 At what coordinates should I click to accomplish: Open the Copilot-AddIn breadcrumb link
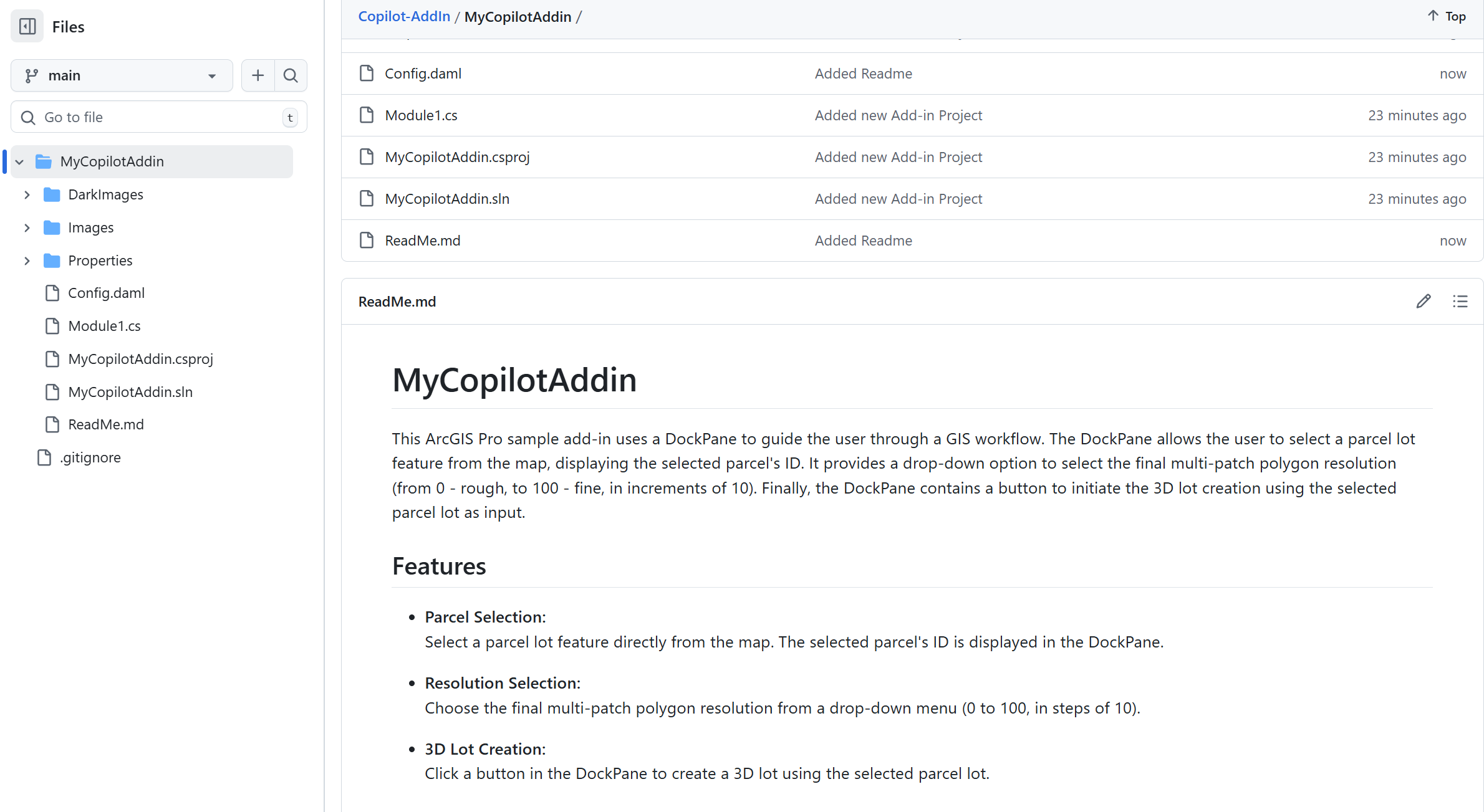coord(404,16)
